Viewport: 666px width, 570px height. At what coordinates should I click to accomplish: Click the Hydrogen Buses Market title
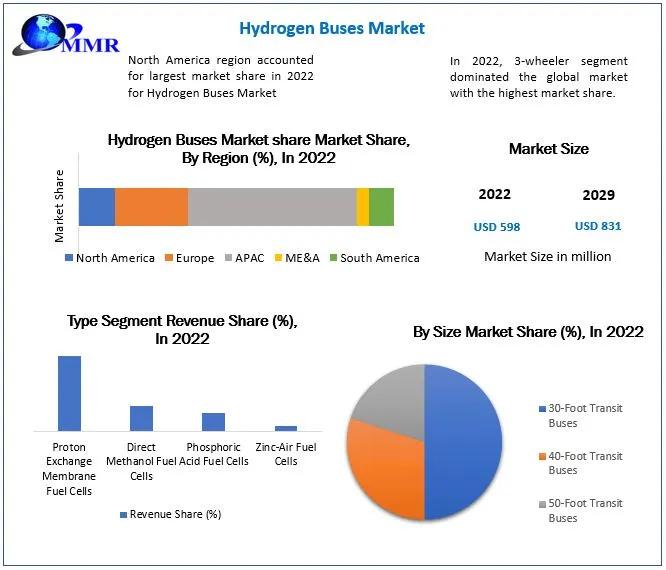click(332, 28)
